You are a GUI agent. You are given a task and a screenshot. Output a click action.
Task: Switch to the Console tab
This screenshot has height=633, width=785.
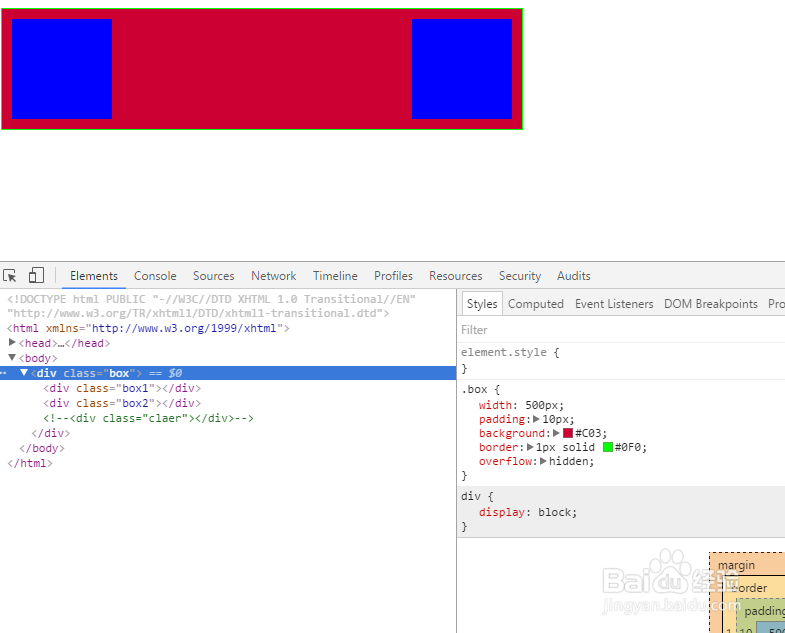[x=155, y=276]
